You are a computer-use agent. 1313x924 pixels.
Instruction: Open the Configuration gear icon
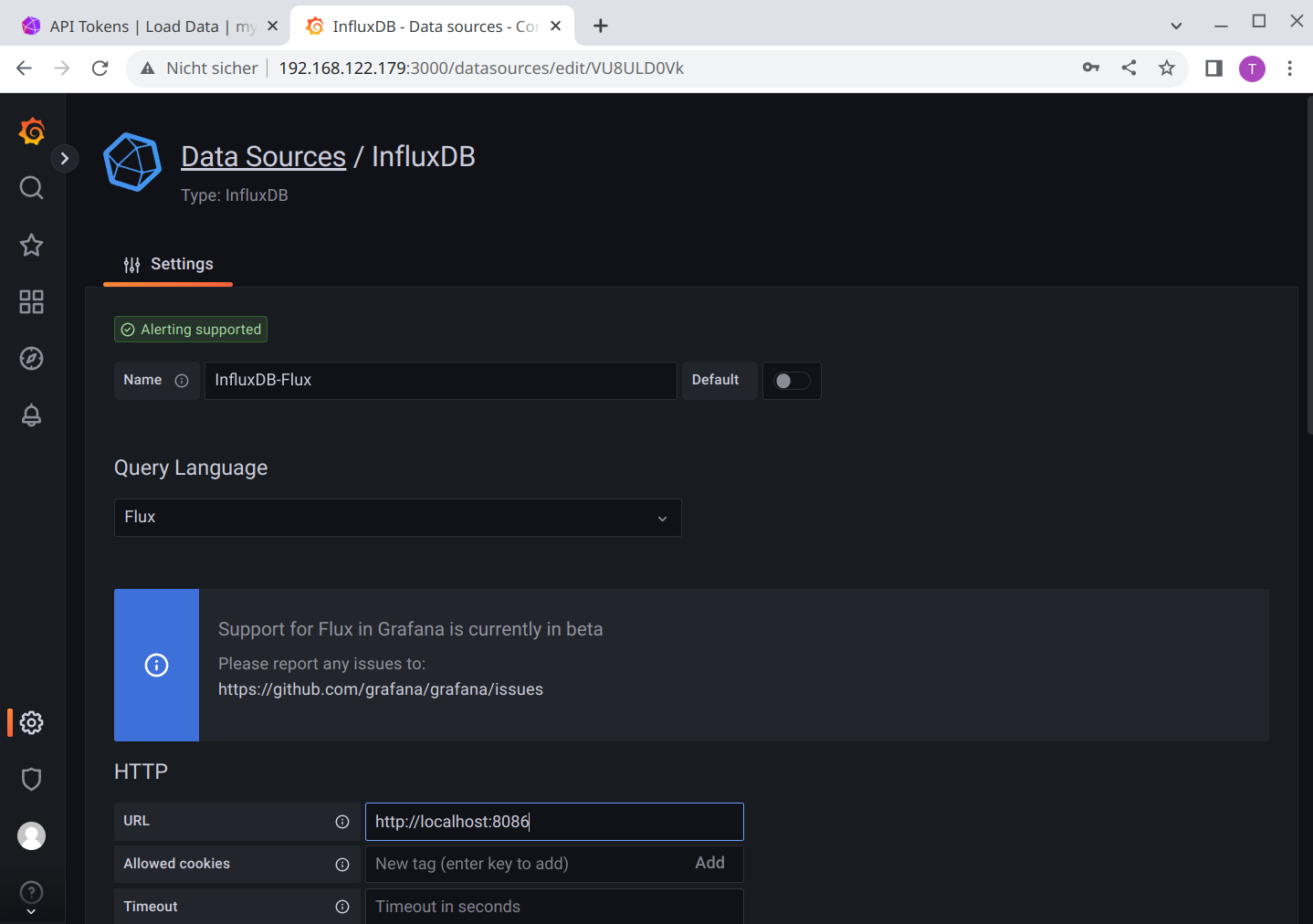pos(32,722)
